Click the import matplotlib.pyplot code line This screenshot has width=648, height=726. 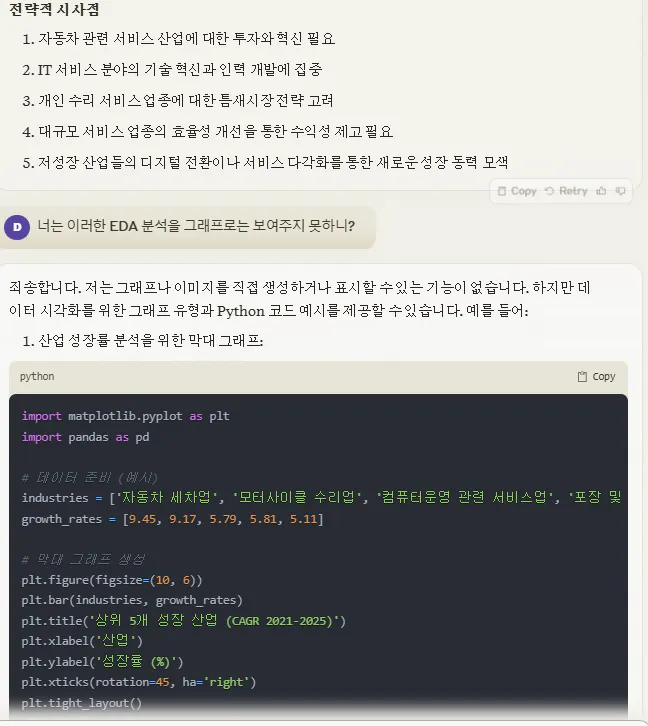point(125,416)
